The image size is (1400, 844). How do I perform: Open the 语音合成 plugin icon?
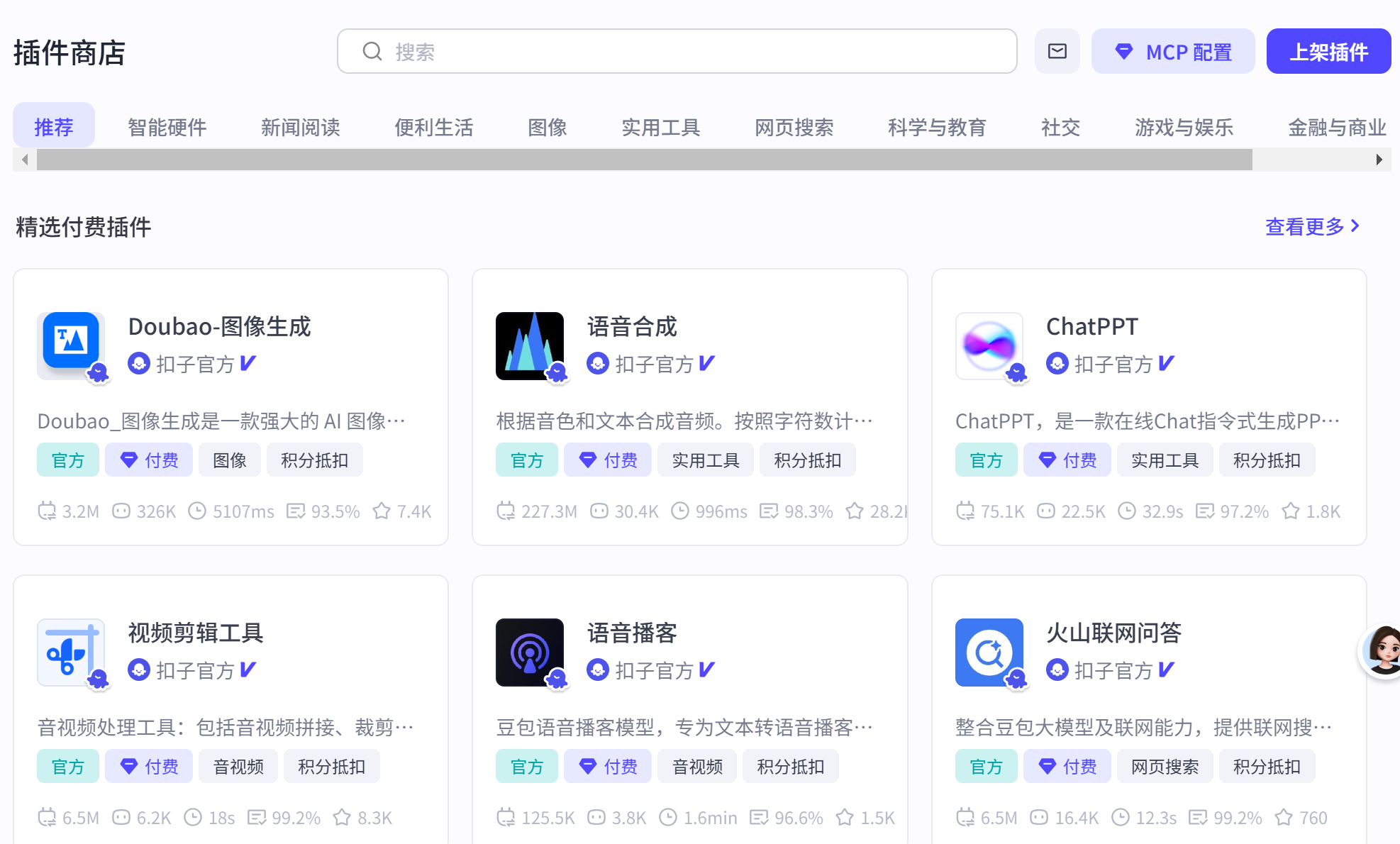pos(530,345)
